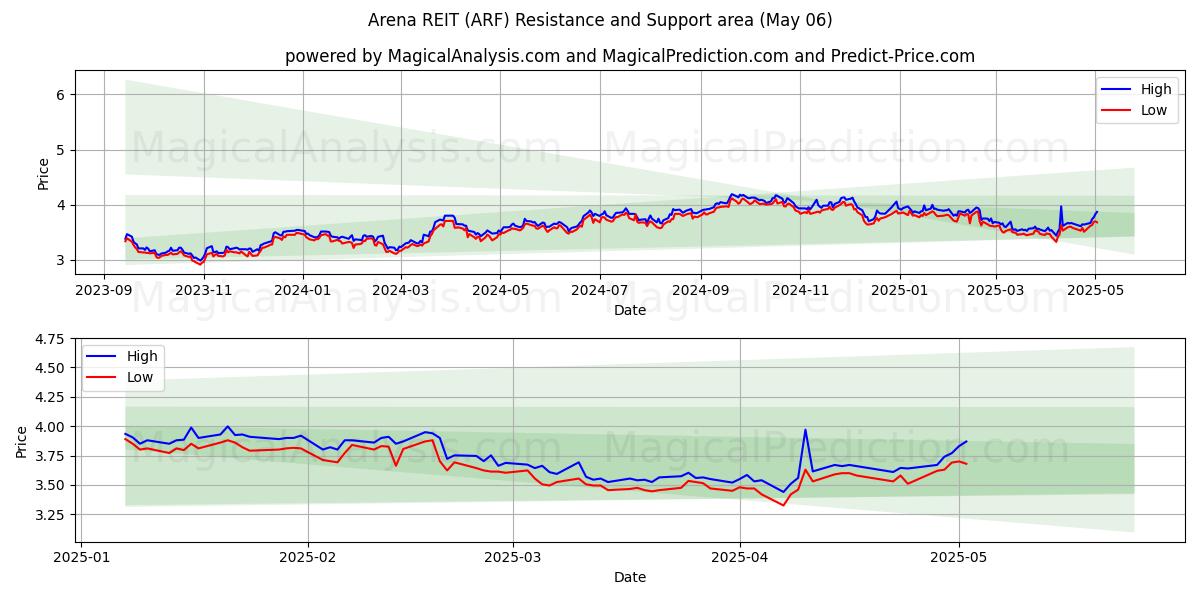Viewport: 1200px width, 600px height.
Task: Click the '4.00' price tick on bottom chart
Action: pos(50,427)
